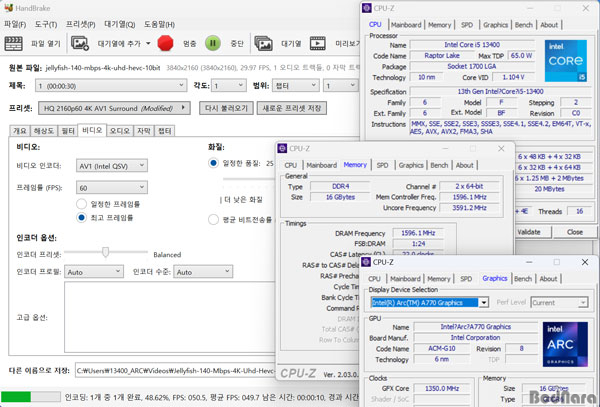
Task: Click the 중단 pause label in toolbar
Action: tap(237, 44)
